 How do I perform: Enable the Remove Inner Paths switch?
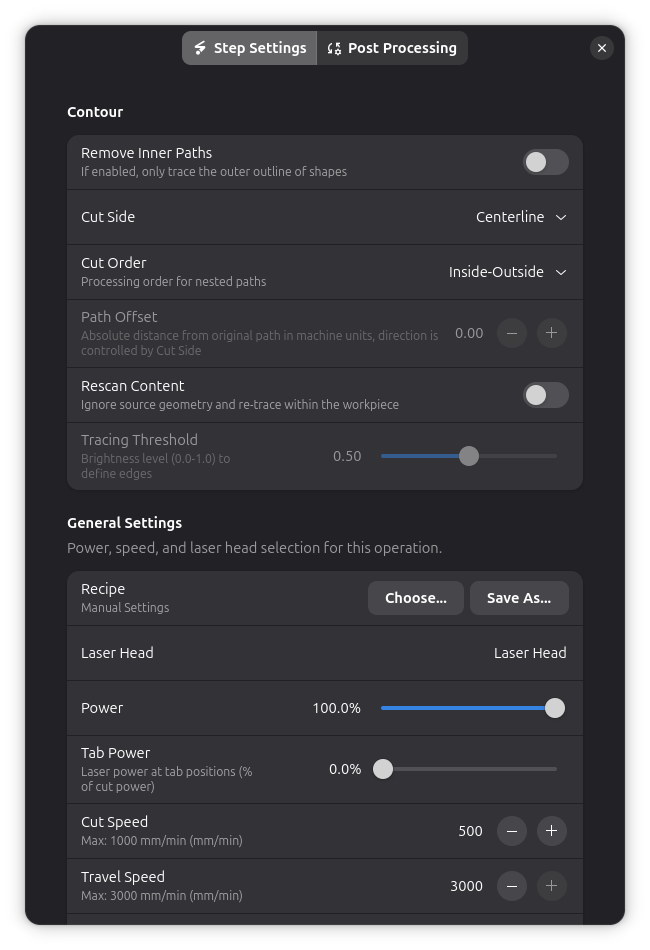(x=545, y=162)
